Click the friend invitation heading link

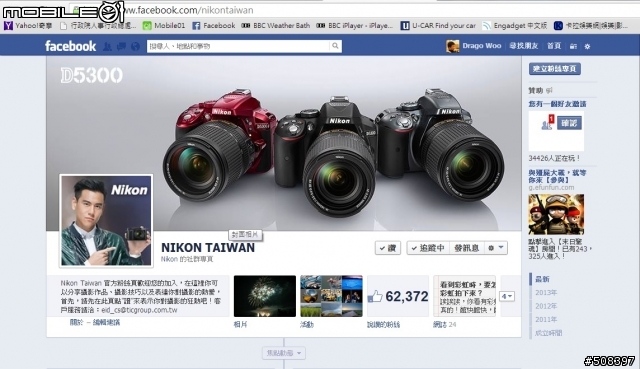[x=557, y=104]
